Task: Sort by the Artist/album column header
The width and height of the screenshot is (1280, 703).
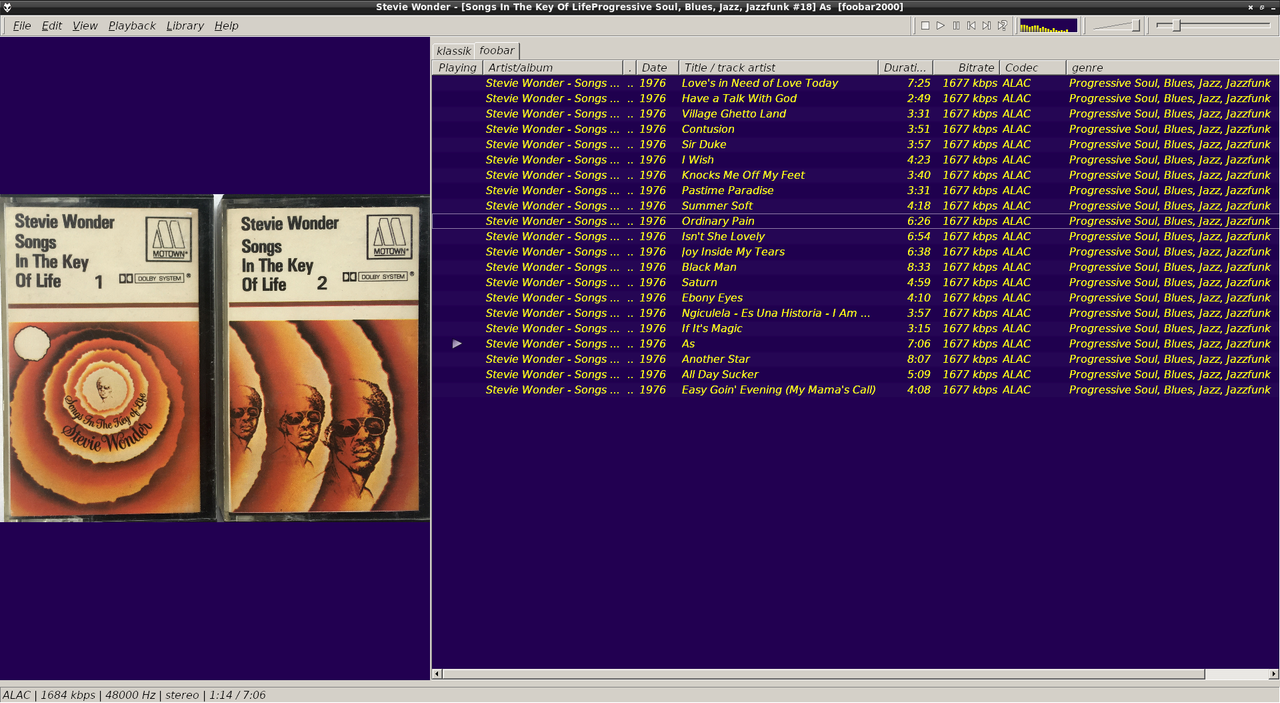Action: pyautogui.click(x=553, y=67)
